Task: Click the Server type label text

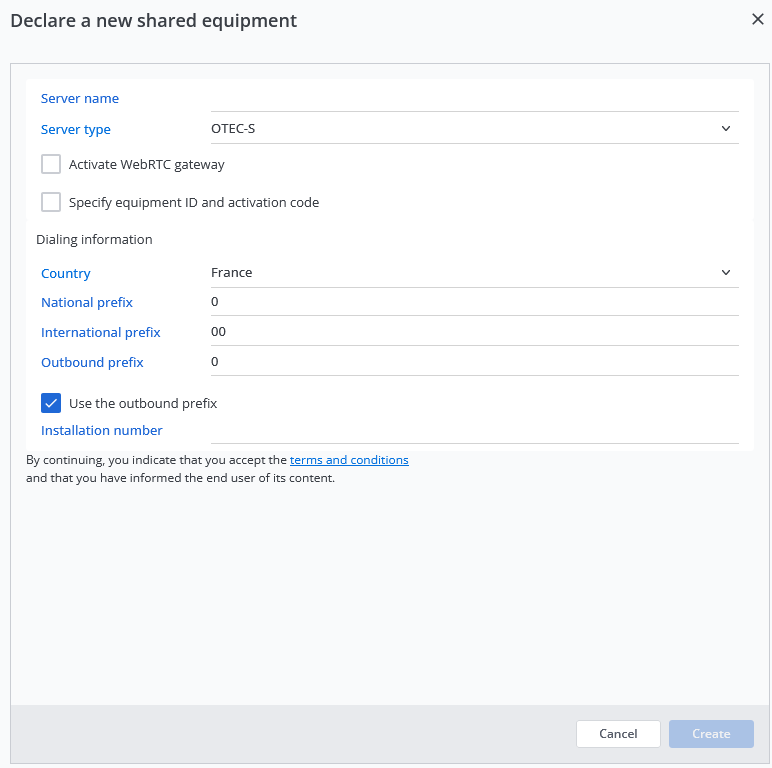Action: 76,129
